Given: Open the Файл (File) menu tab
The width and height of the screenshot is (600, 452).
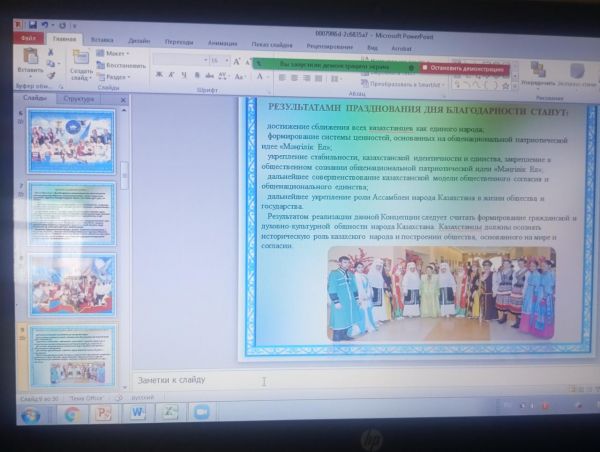Looking at the screenshot, I should point(27,39).
